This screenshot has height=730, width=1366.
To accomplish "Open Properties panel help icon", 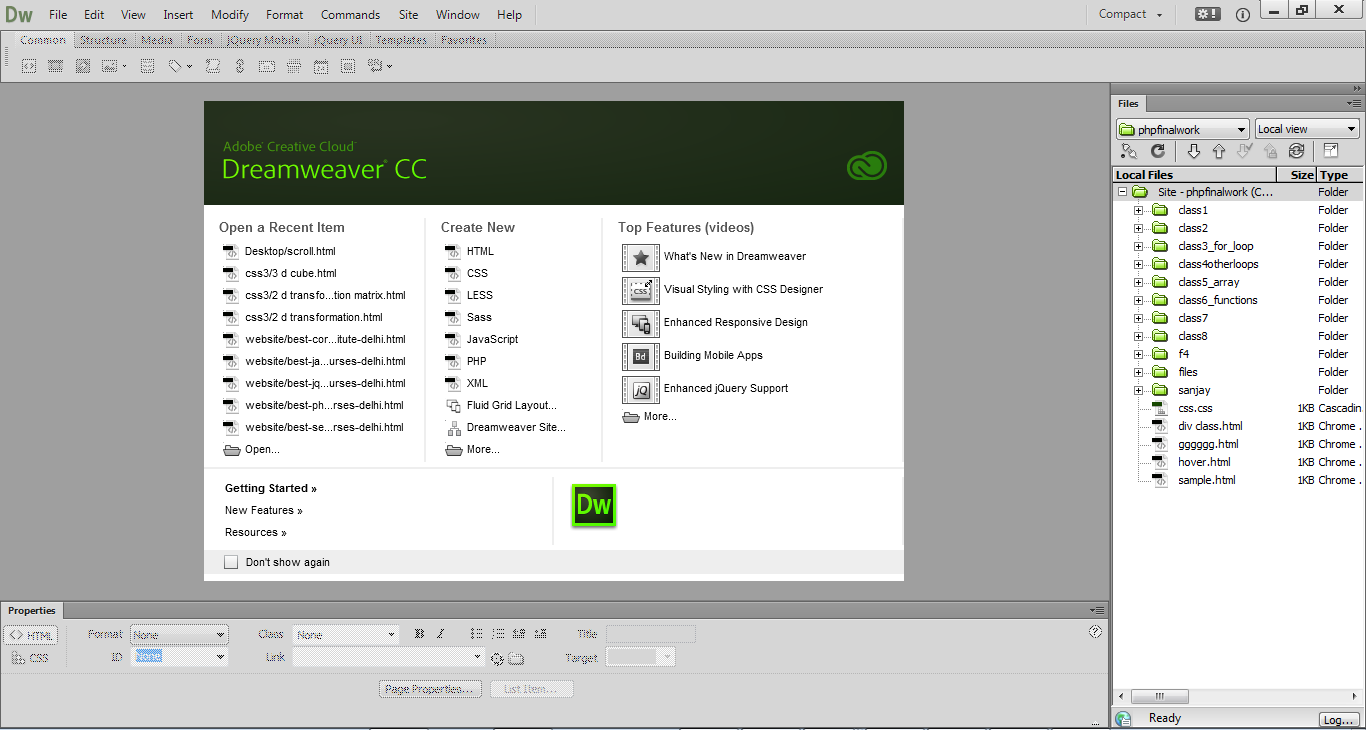I will point(1095,632).
